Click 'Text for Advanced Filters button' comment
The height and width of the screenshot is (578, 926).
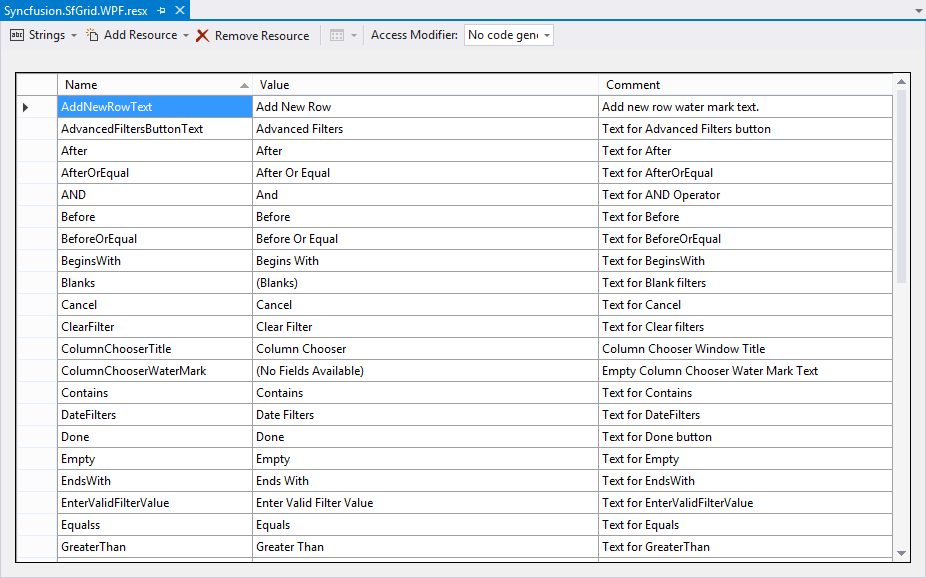tap(745, 129)
